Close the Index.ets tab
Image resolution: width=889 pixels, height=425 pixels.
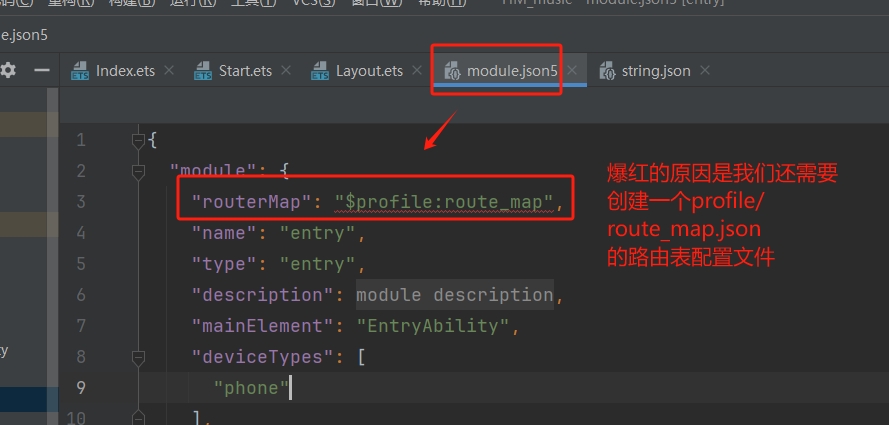[169, 71]
